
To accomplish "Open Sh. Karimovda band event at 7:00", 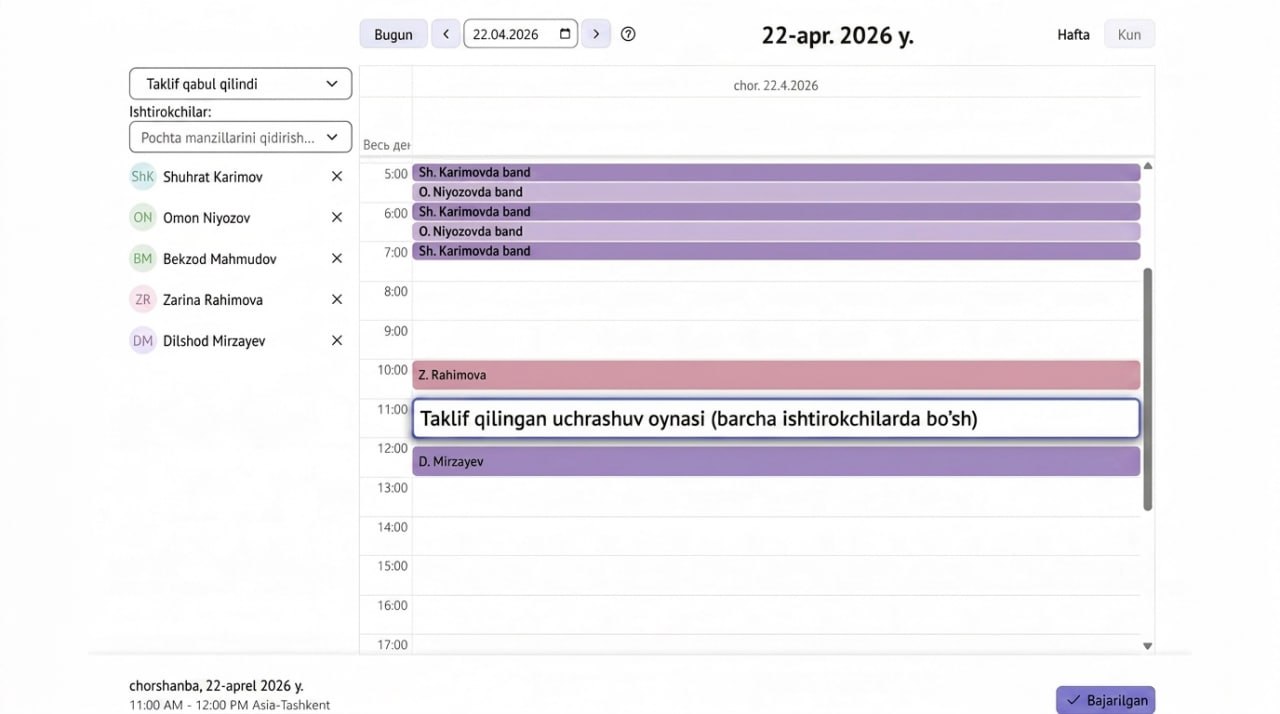I will coord(776,251).
